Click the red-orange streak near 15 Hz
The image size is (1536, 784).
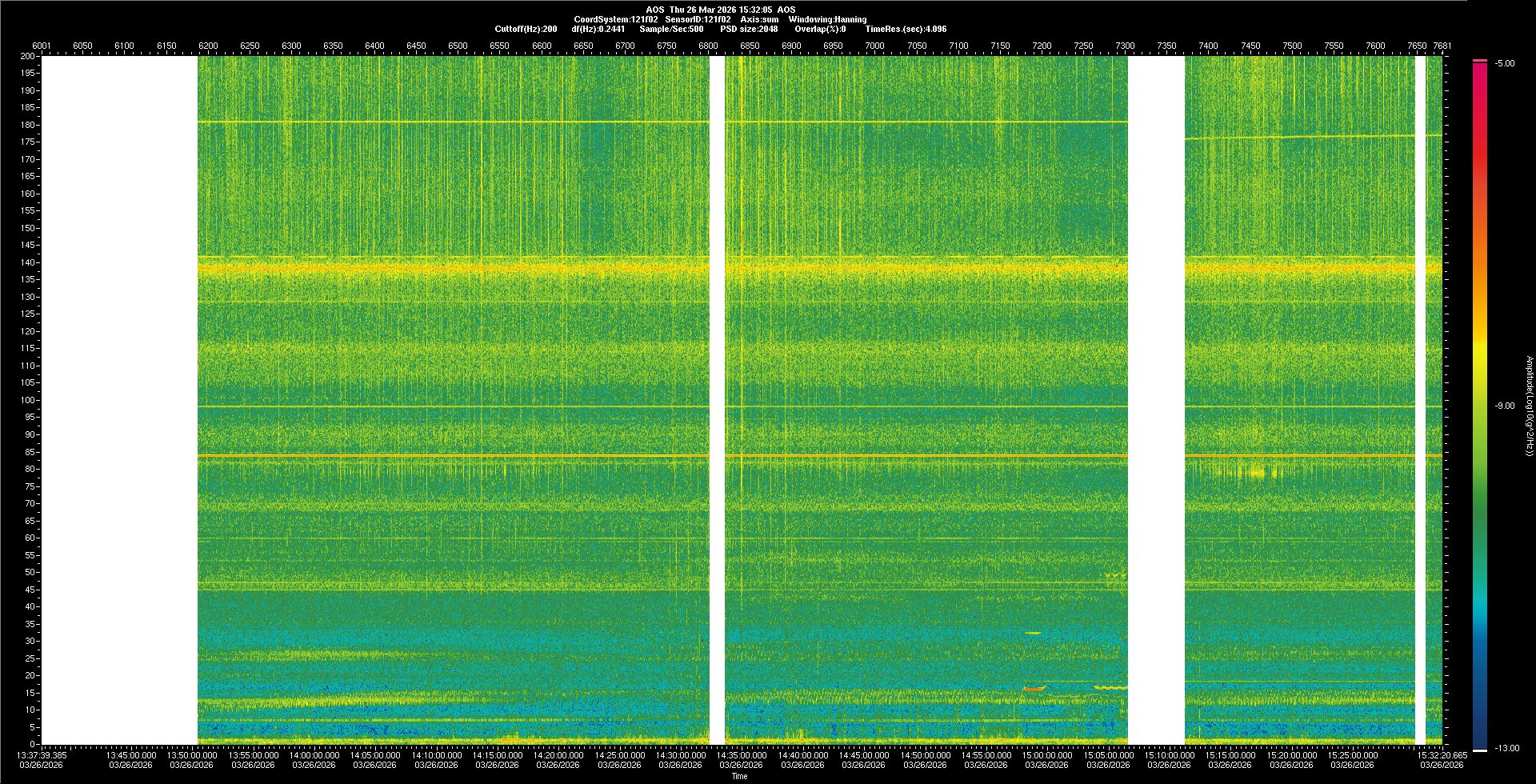1034,688
